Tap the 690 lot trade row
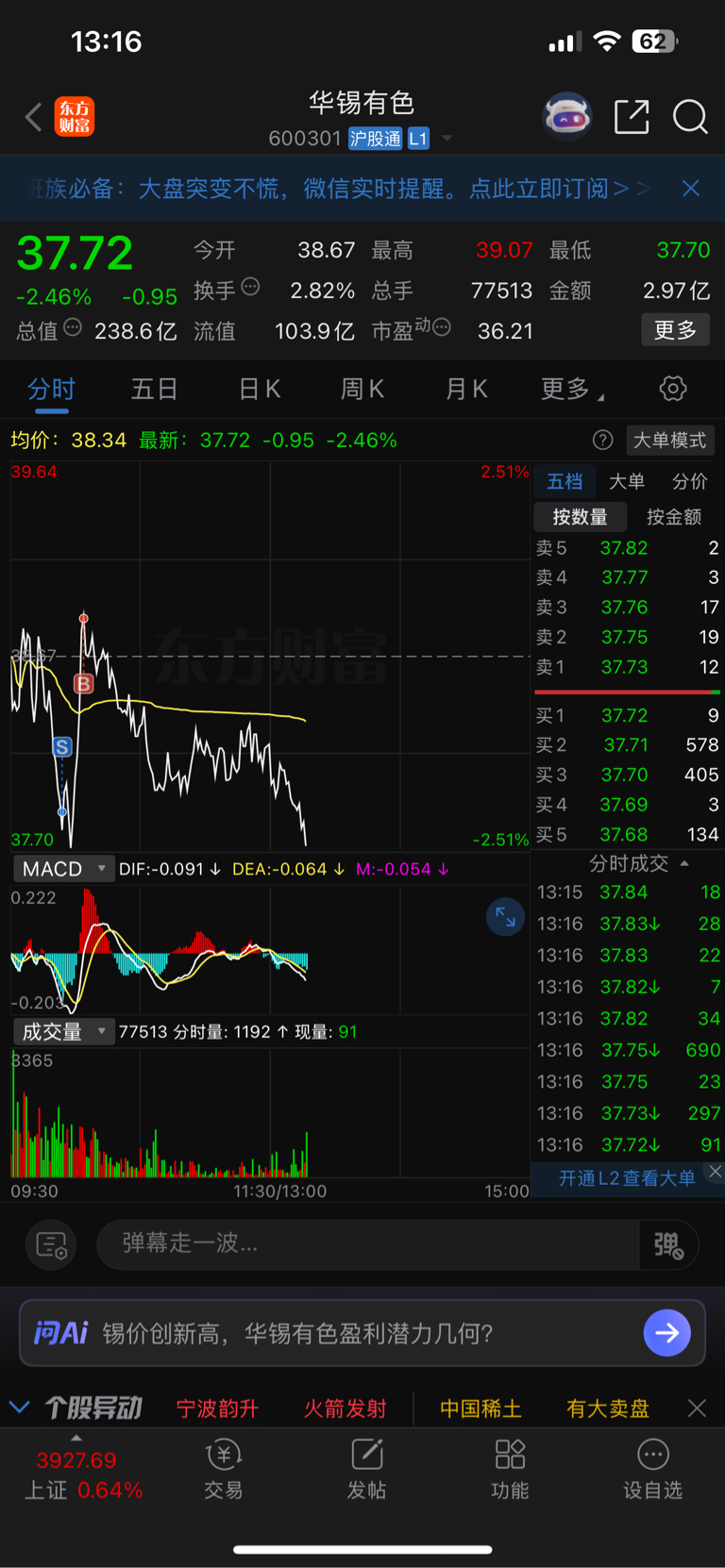This screenshot has height=1568, width=725. point(629,1050)
